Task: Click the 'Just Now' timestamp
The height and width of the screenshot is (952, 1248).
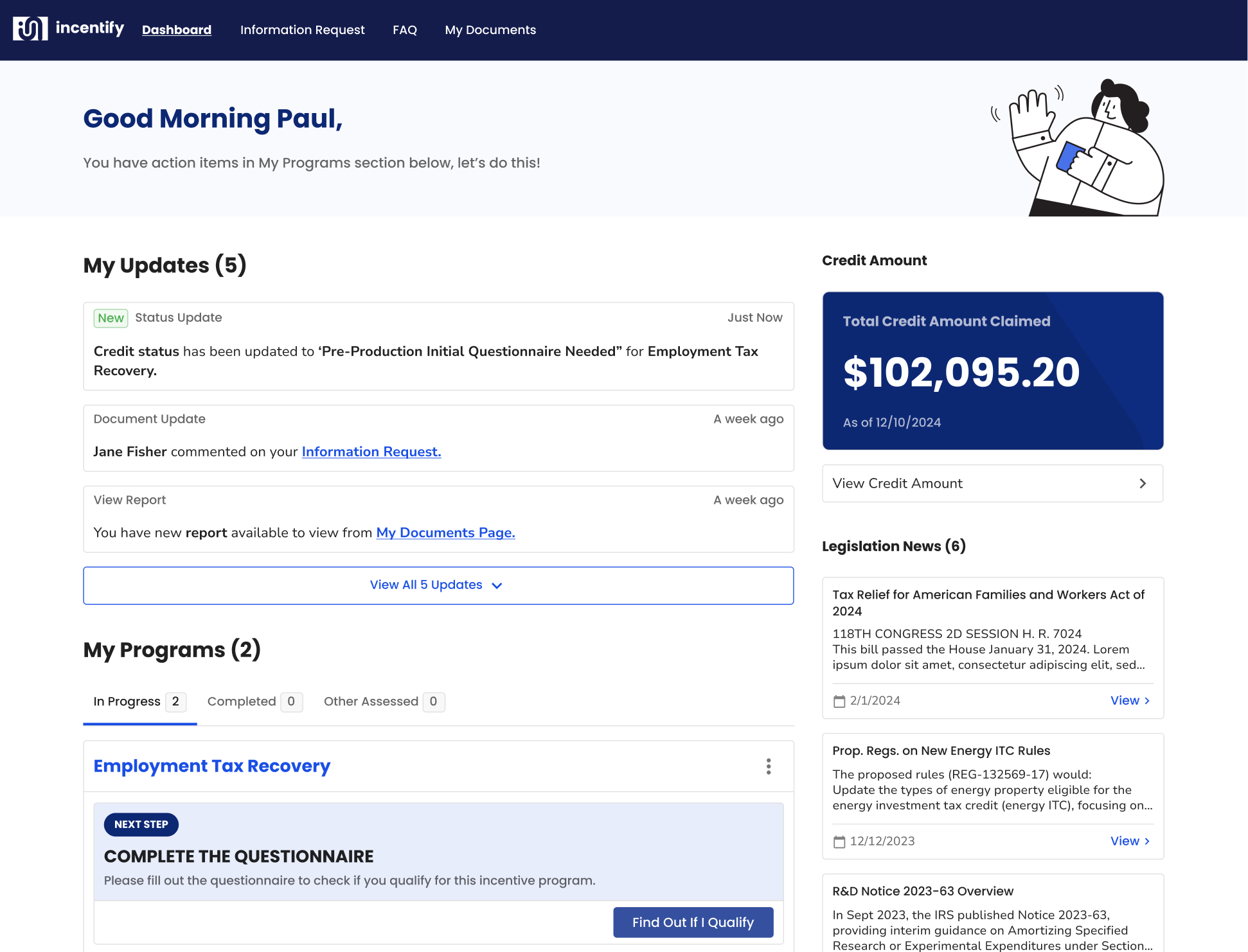Action: point(754,318)
